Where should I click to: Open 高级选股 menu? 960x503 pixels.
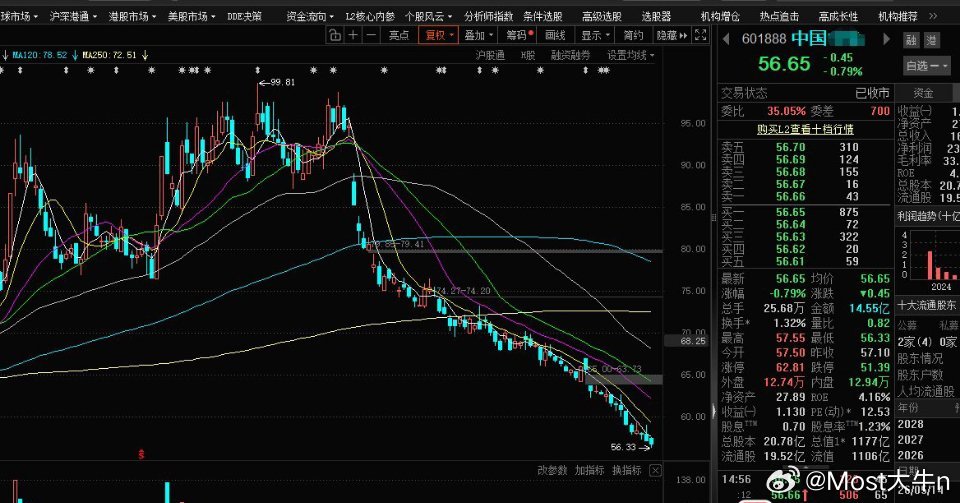602,17
